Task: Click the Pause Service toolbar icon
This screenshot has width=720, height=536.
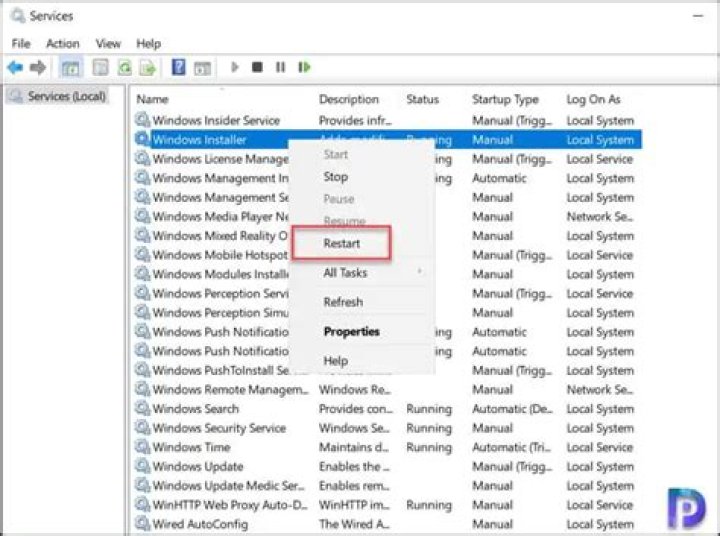Action: [x=280, y=68]
